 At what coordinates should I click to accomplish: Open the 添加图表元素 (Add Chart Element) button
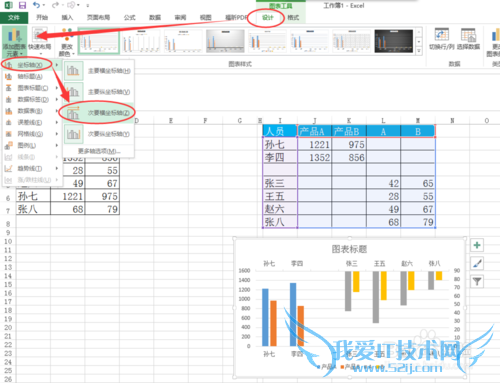[x=14, y=41]
